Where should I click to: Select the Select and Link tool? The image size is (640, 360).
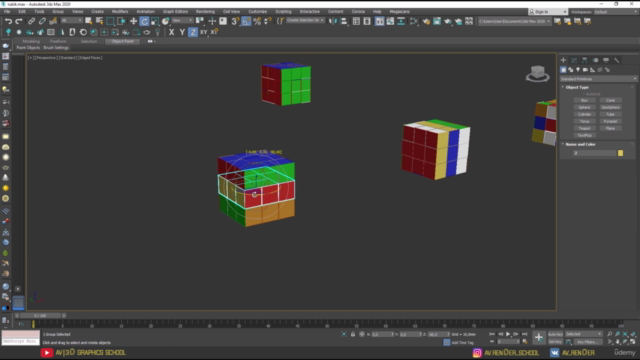click(x=31, y=21)
